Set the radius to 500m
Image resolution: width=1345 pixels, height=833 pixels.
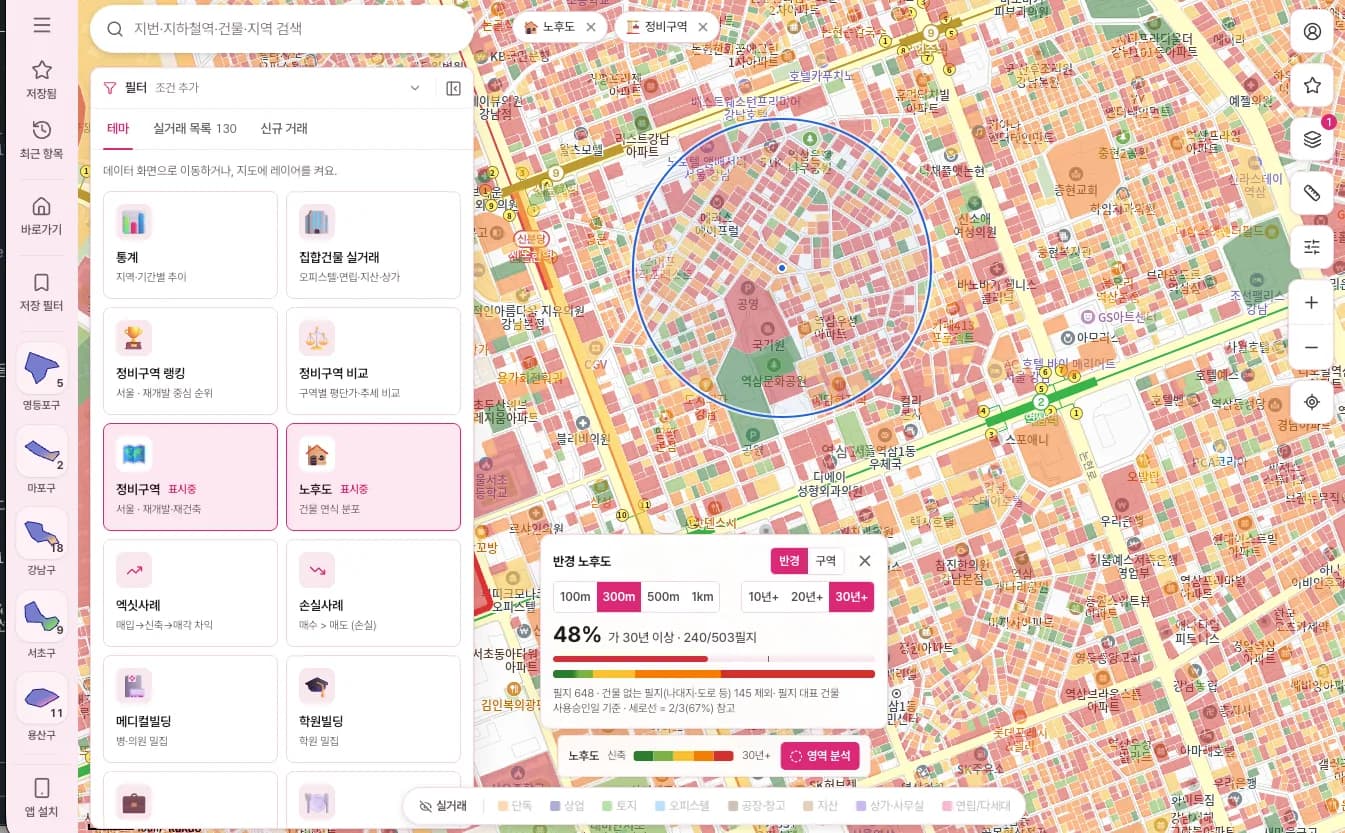click(x=662, y=597)
